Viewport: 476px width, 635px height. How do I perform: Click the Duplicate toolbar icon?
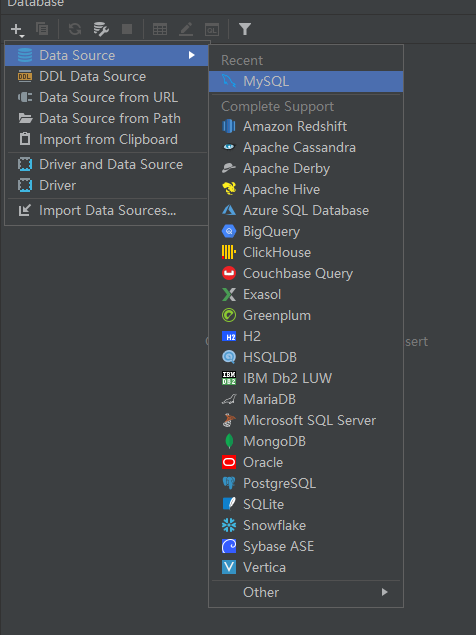click(42, 29)
